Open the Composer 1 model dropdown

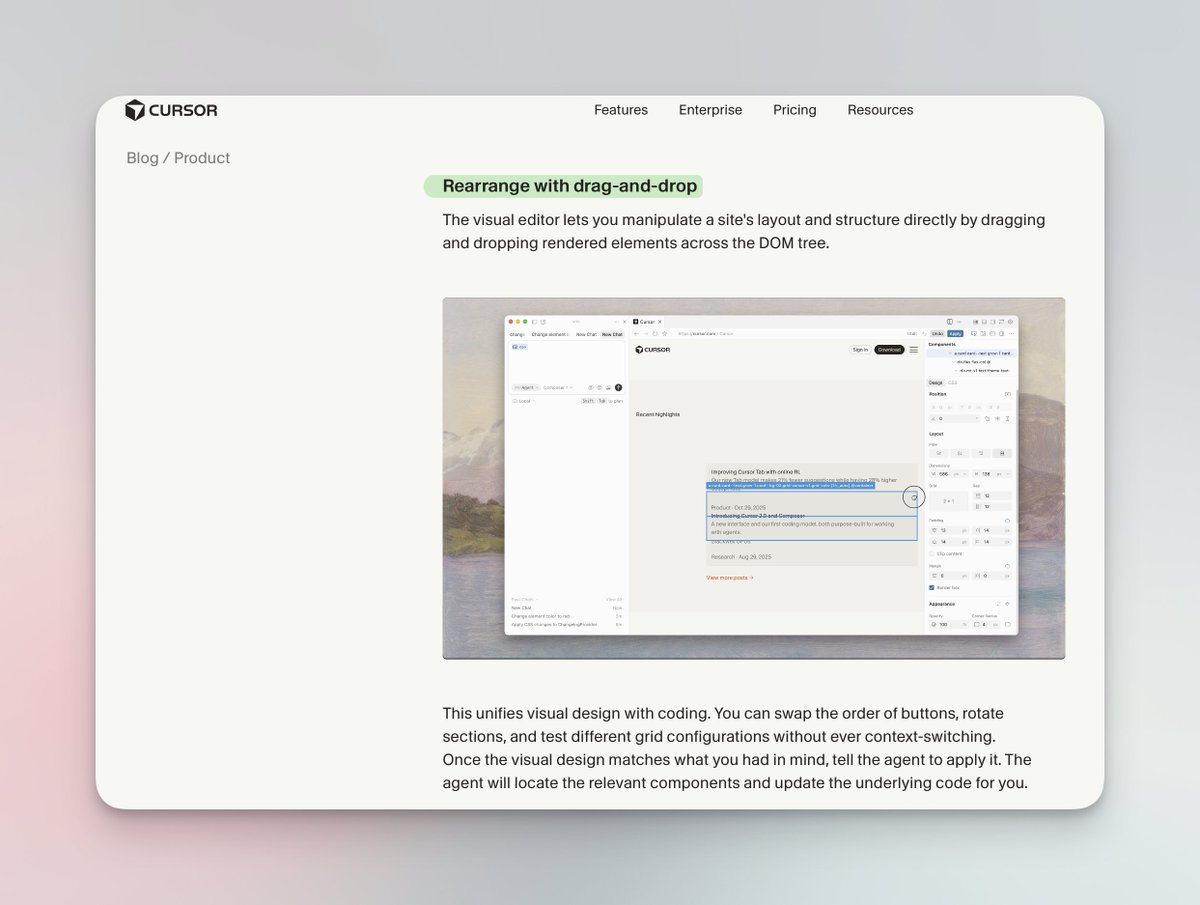(557, 387)
